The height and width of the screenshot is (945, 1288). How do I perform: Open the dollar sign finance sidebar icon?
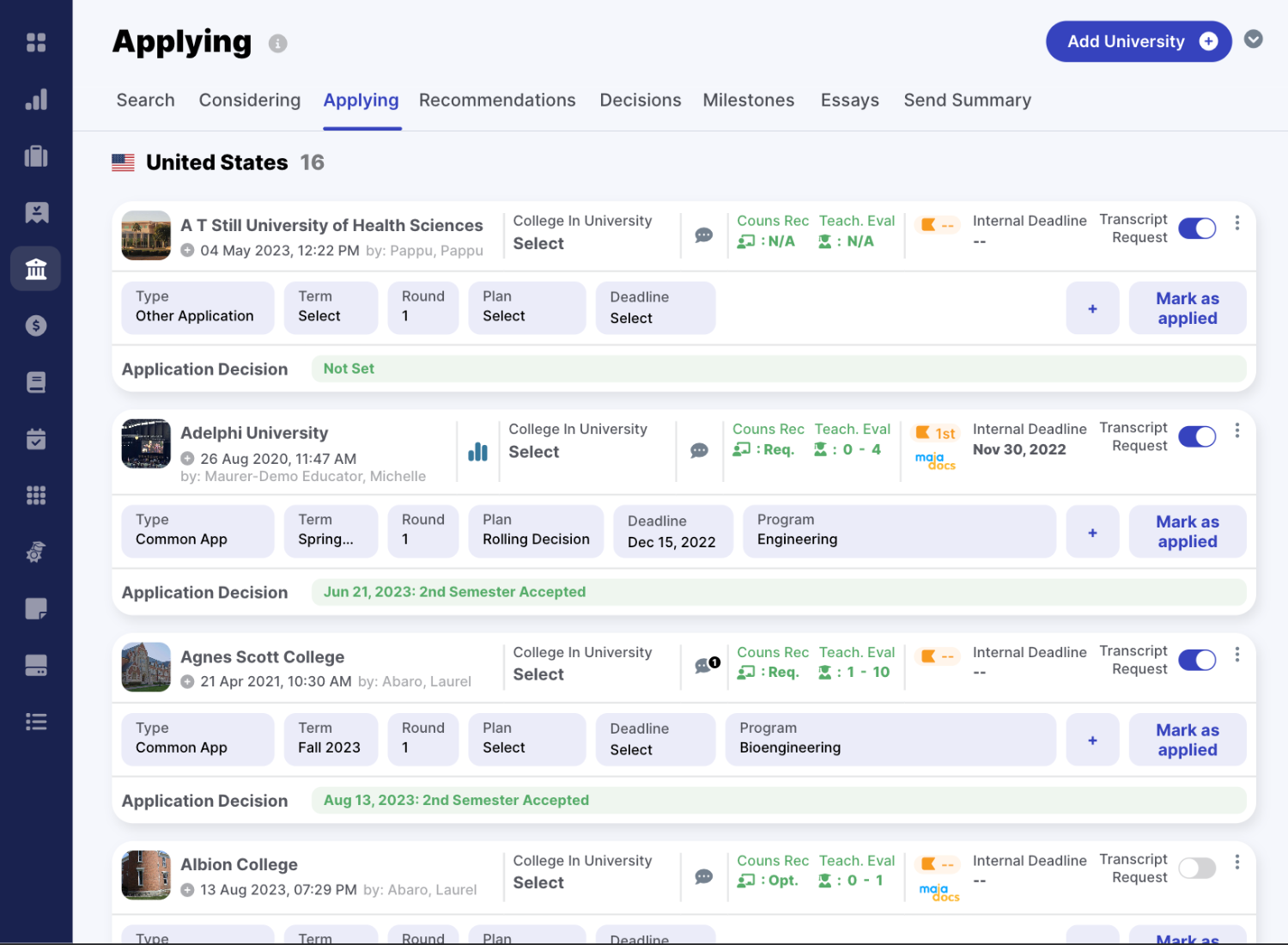[36, 326]
